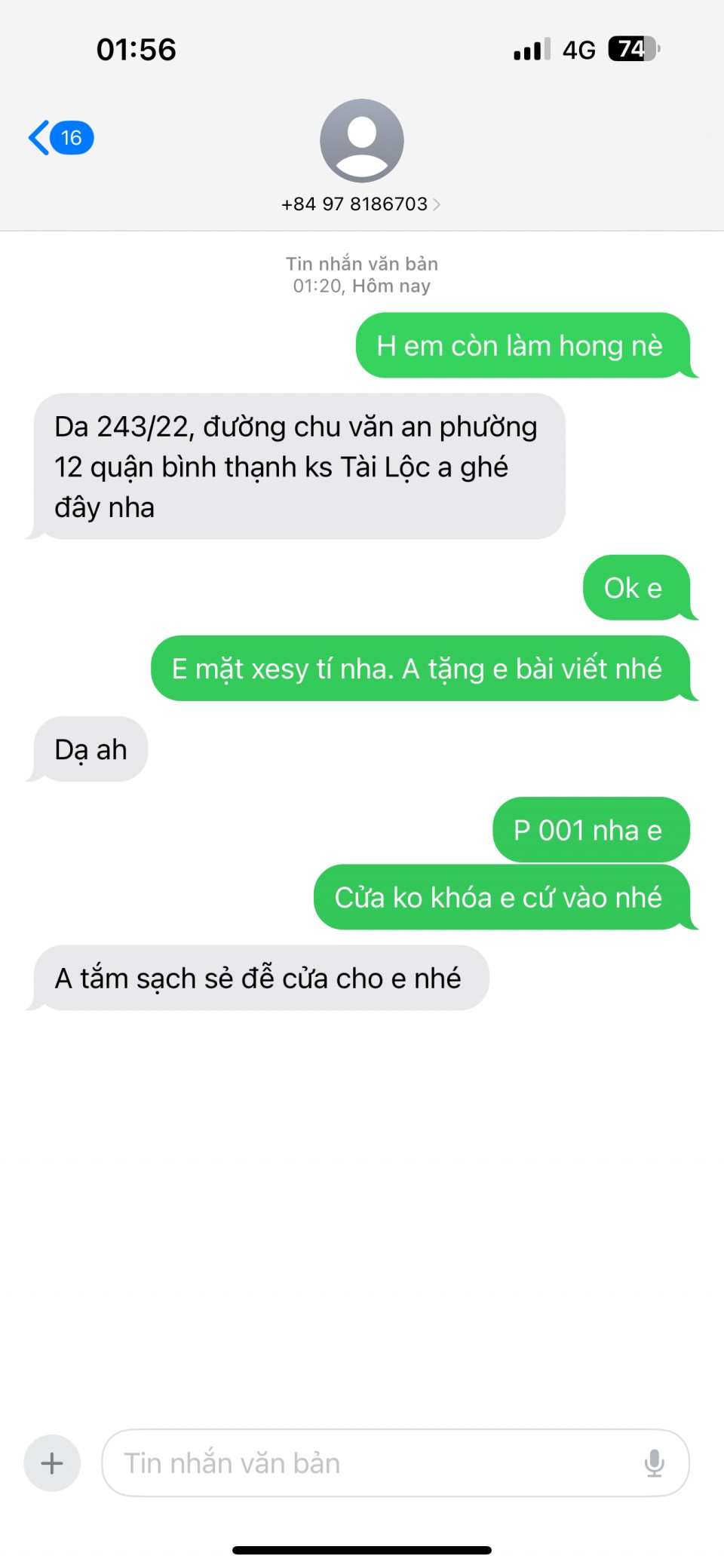Open the contact avatar silhouette

click(x=362, y=141)
